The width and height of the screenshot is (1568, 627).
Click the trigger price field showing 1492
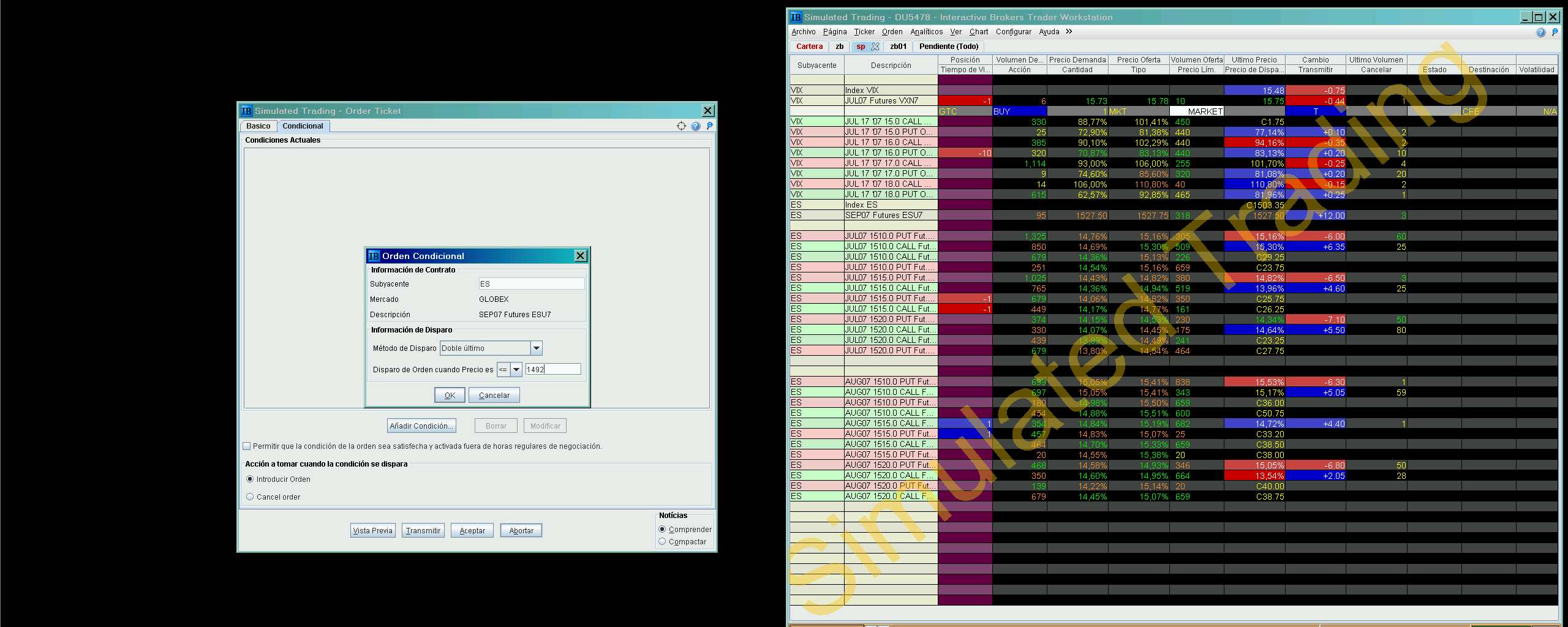point(553,369)
